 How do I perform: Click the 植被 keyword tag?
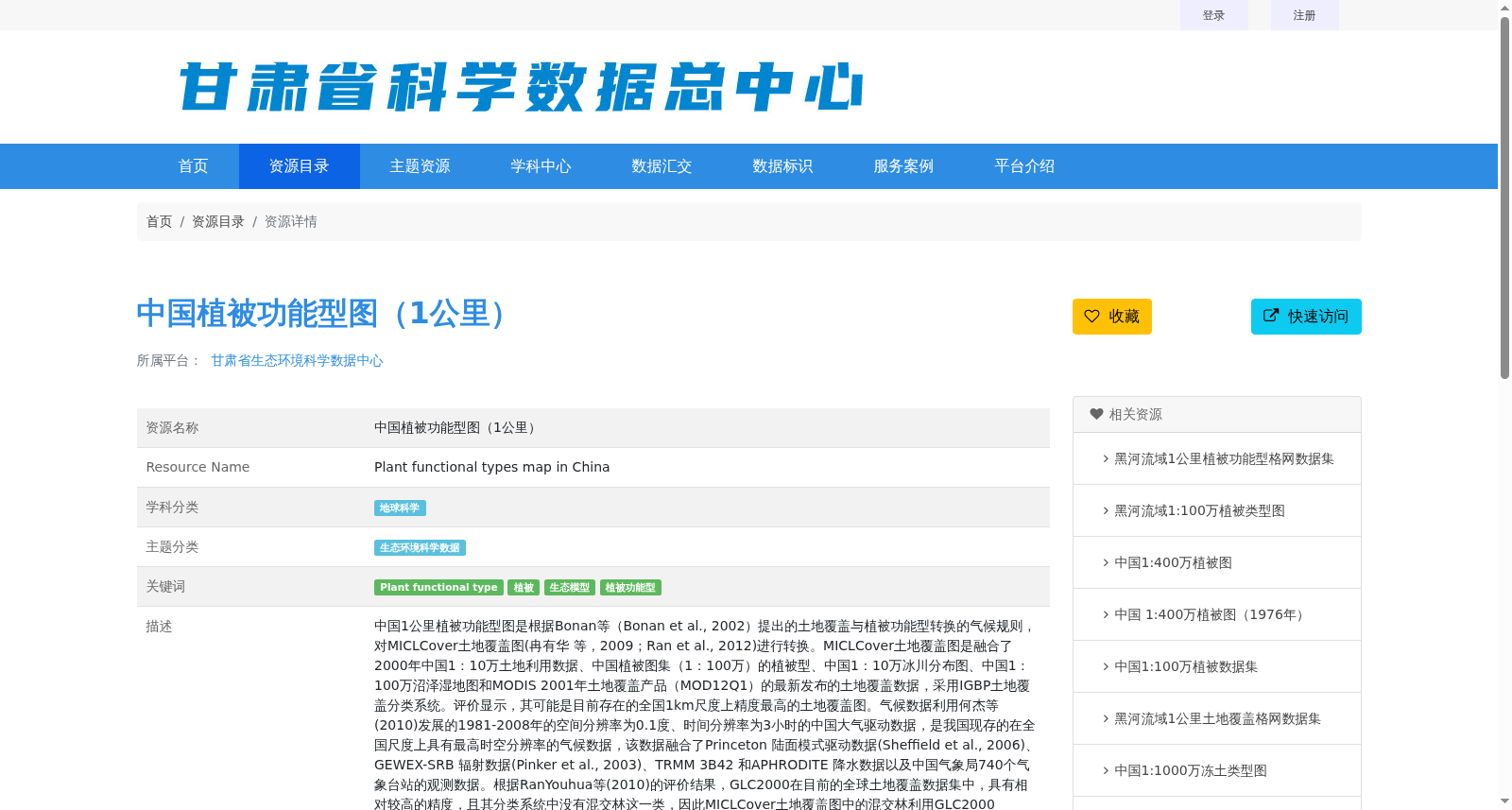524,587
